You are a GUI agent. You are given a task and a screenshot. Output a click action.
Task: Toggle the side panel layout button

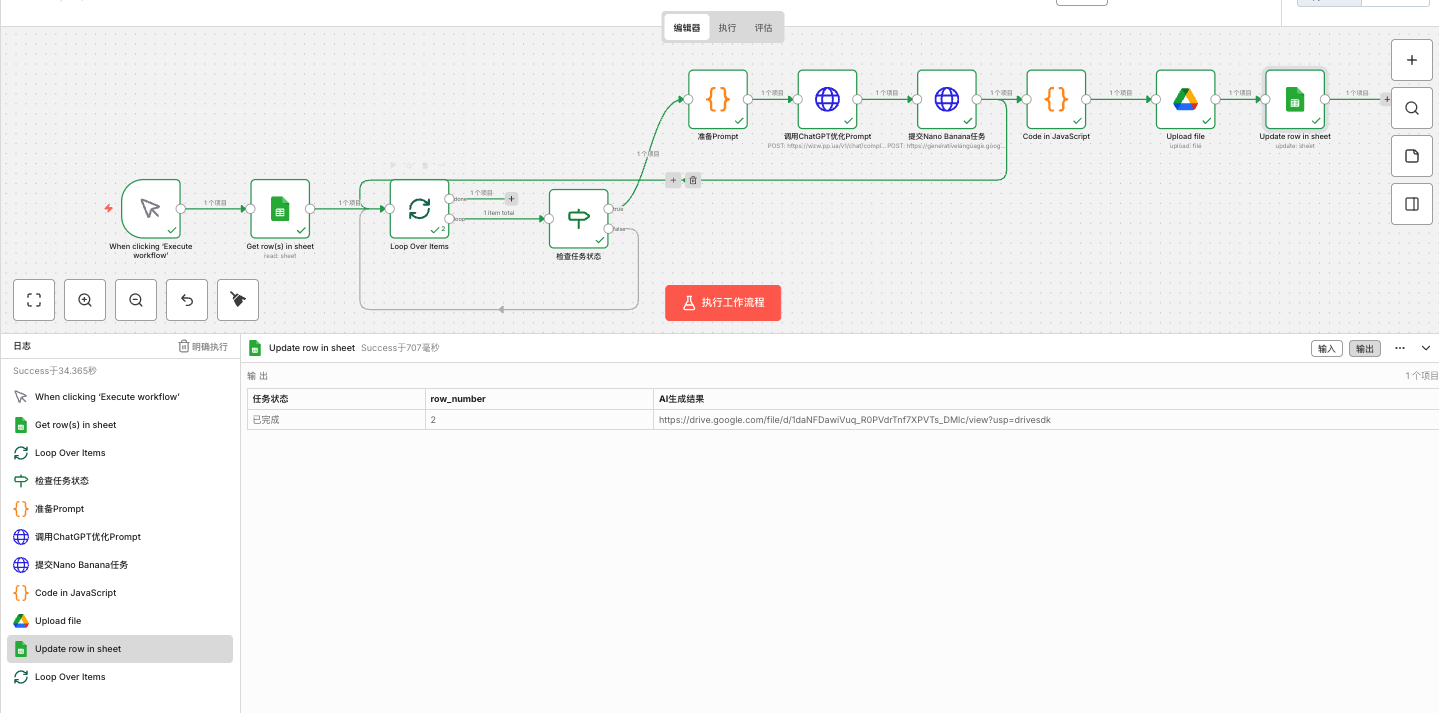pyautogui.click(x=1412, y=204)
